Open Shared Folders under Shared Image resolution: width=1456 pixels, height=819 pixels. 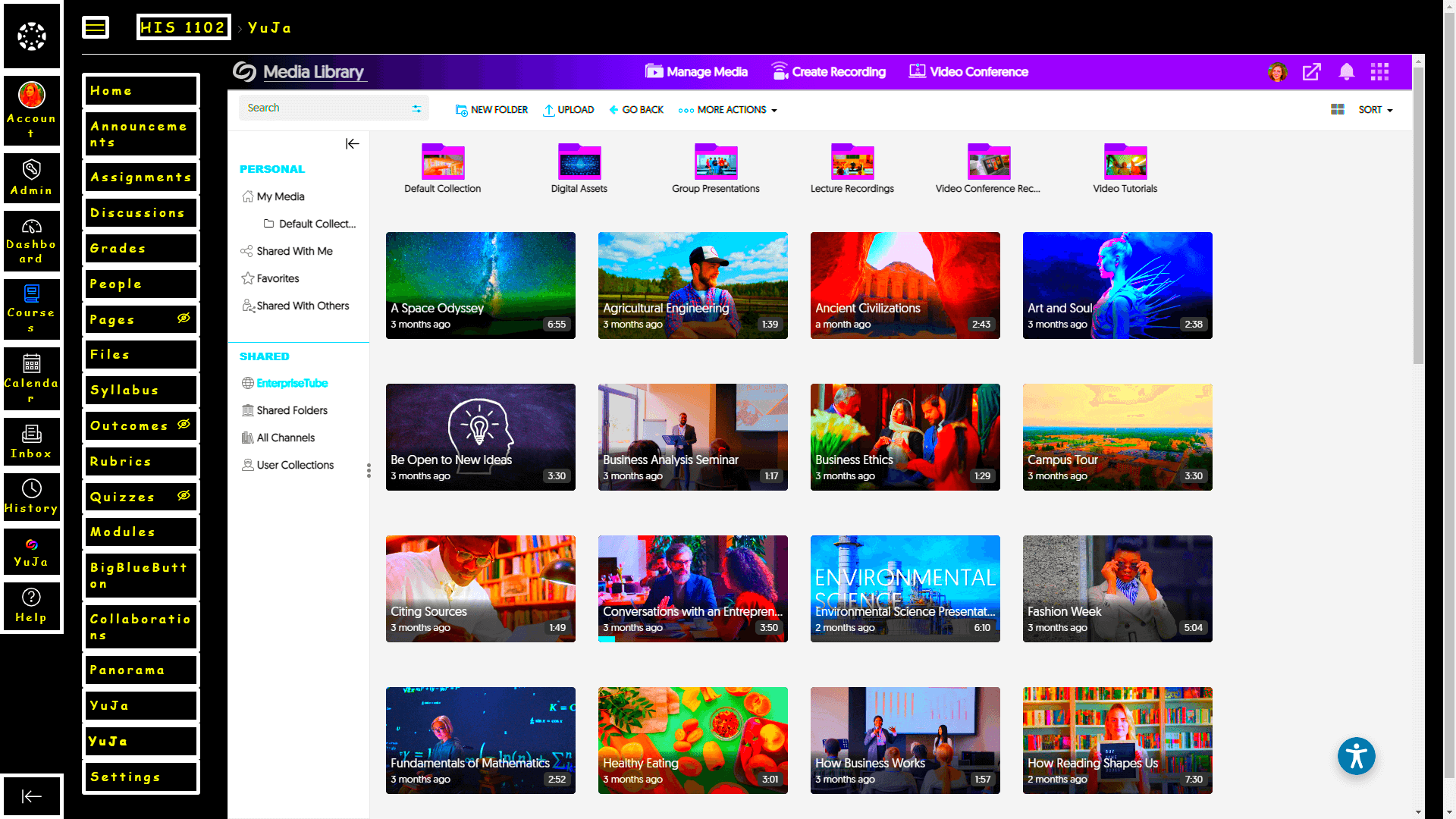point(284,410)
